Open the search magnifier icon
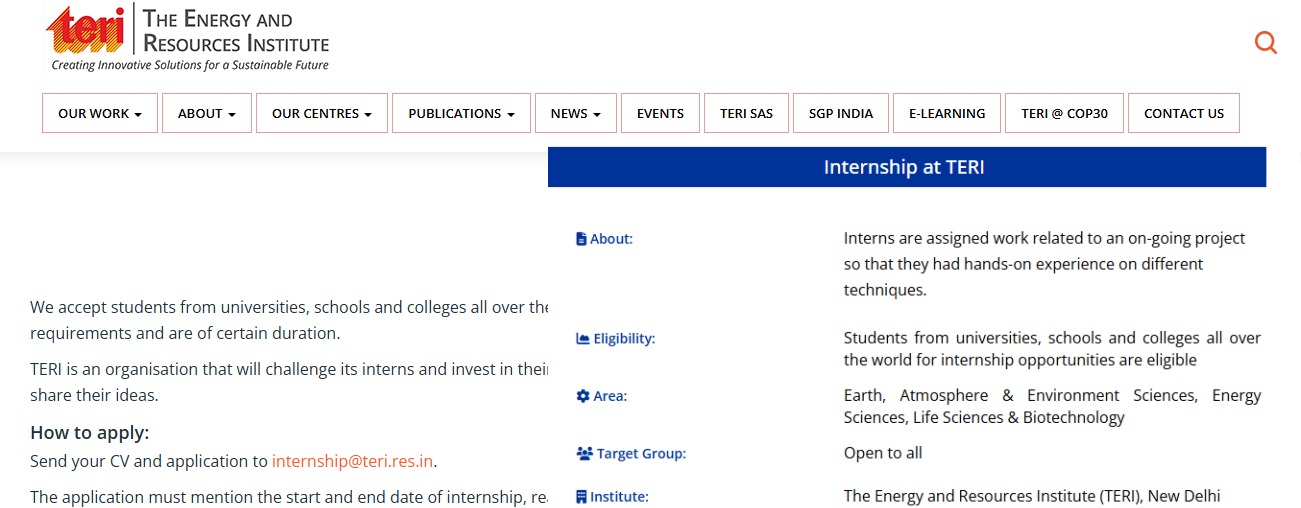The image size is (1301, 508). (x=1265, y=42)
